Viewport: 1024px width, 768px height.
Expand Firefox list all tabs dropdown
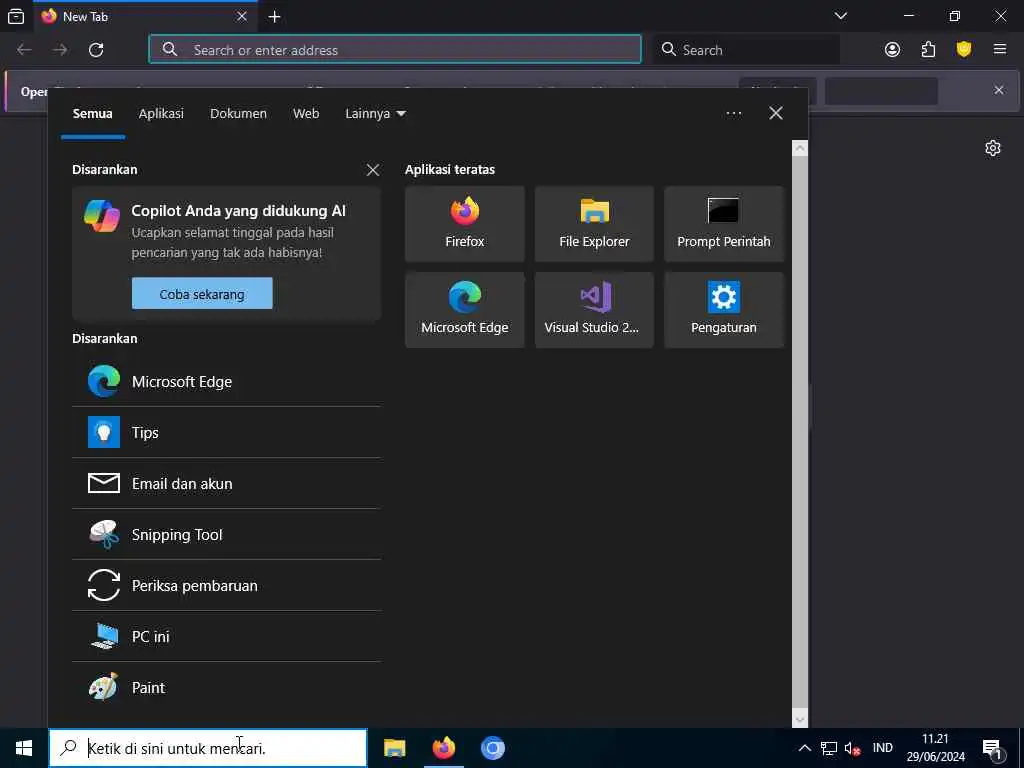pyautogui.click(x=840, y=16)
